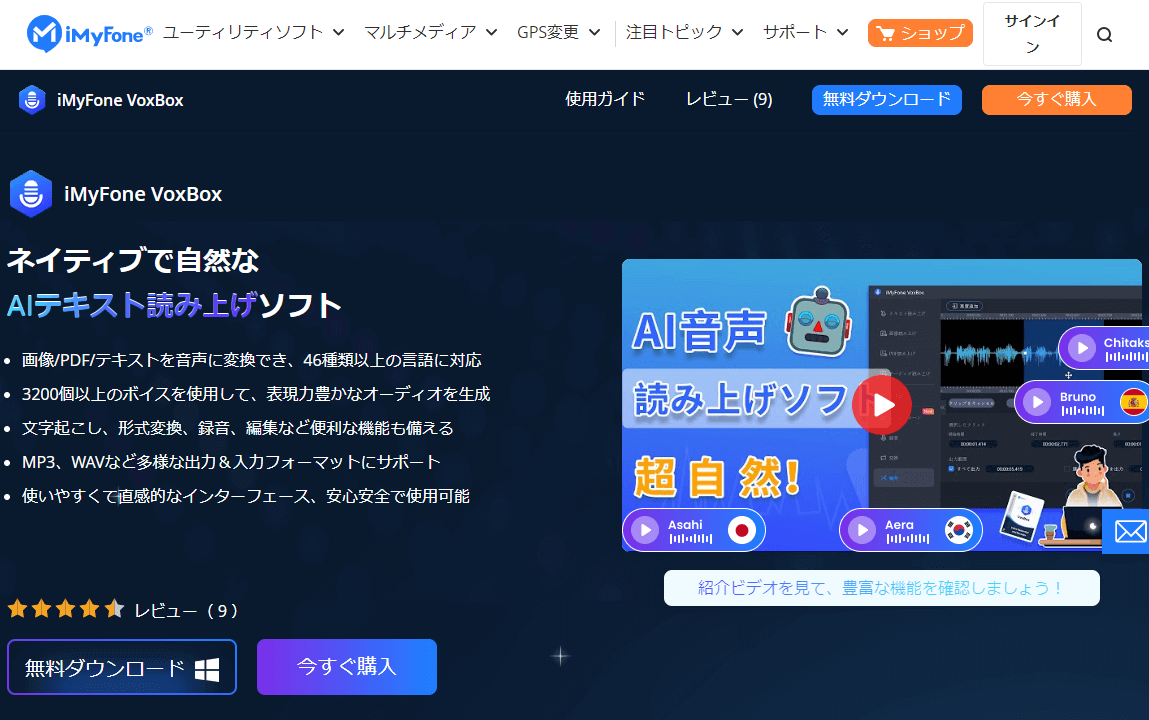Click レビュー（9）text beside stars
Image resolution: width=1149 pixels, height=720 pixels.
(186, 610)
